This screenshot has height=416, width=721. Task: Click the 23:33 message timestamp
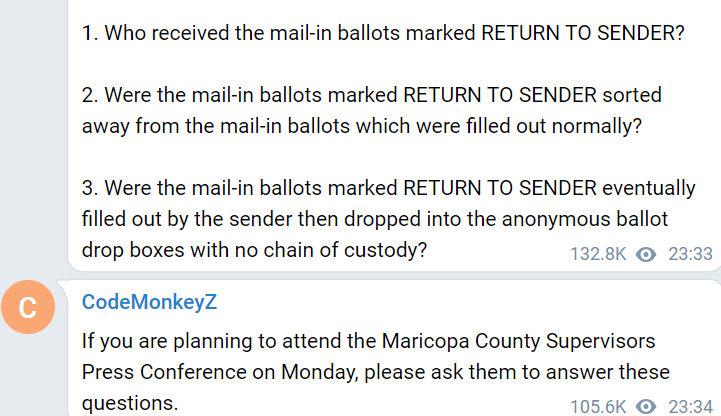point(690,254)
